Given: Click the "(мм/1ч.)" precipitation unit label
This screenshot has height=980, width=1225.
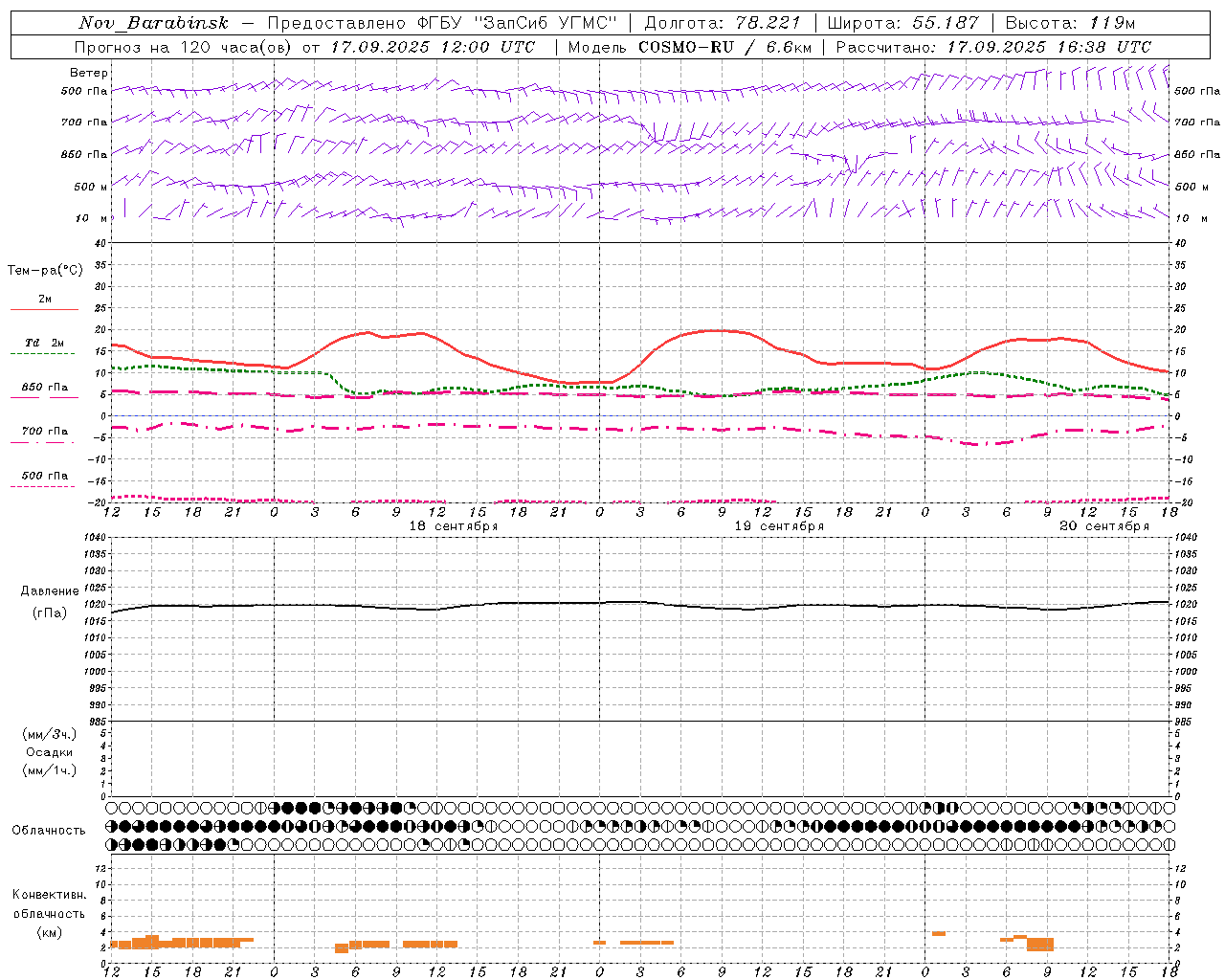Looking at the screenshot, I should (49, 770).
